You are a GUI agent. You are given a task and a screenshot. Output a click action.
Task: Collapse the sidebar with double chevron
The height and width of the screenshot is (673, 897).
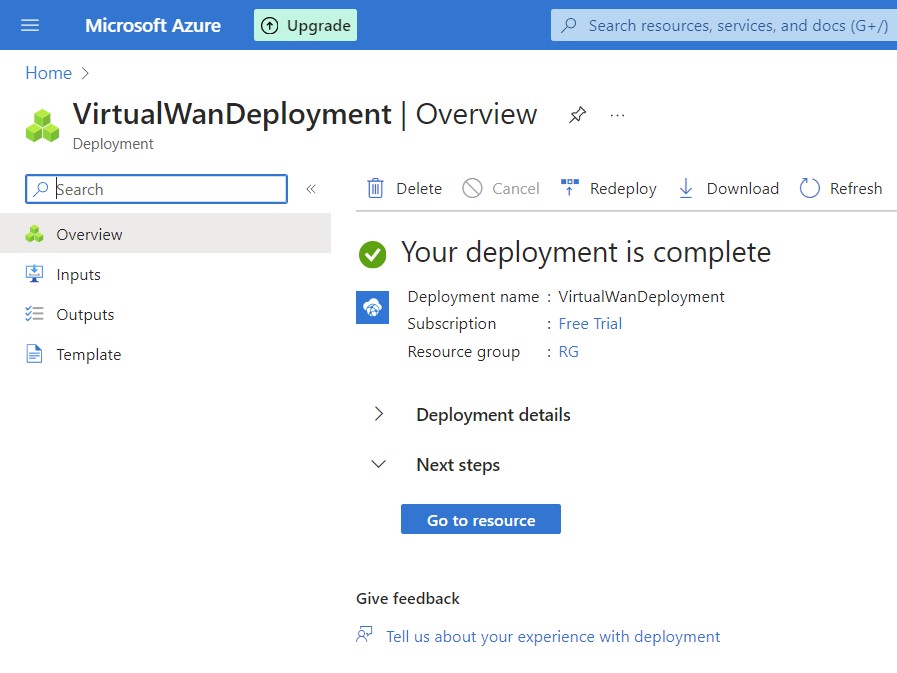(311, 189)
